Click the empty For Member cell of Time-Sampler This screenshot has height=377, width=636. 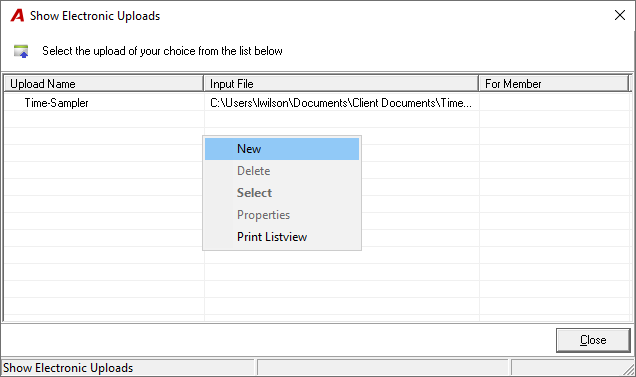(x=554, y=103)
